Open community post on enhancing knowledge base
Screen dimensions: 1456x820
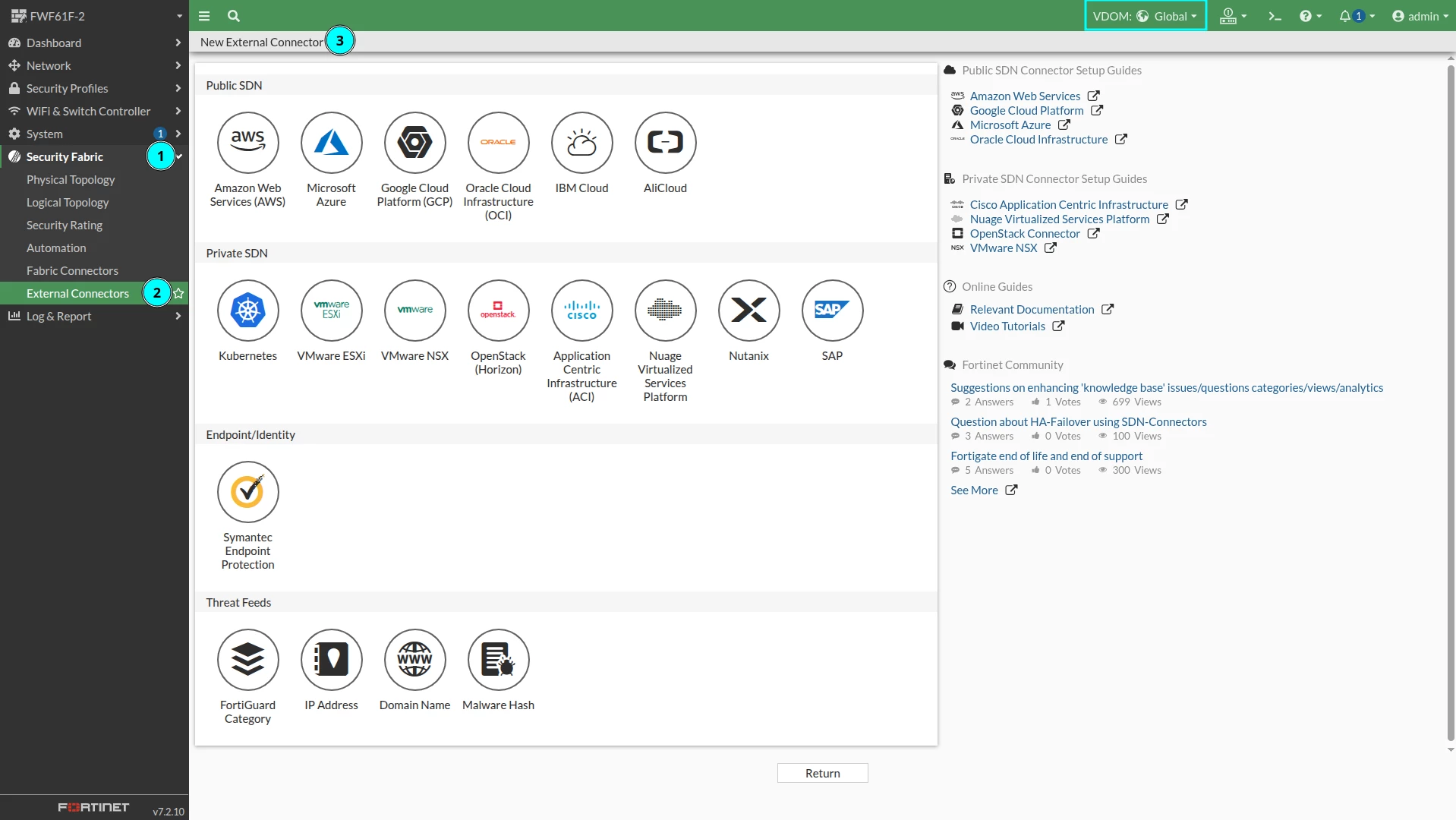[x=1167, y=388]
